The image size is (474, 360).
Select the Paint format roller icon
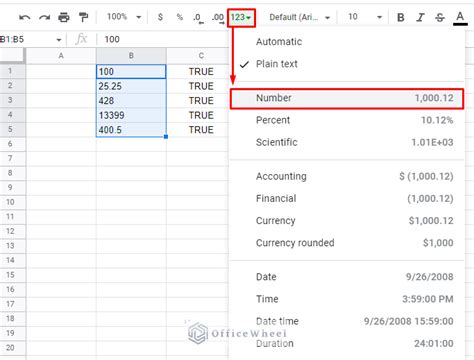point(83,17)
